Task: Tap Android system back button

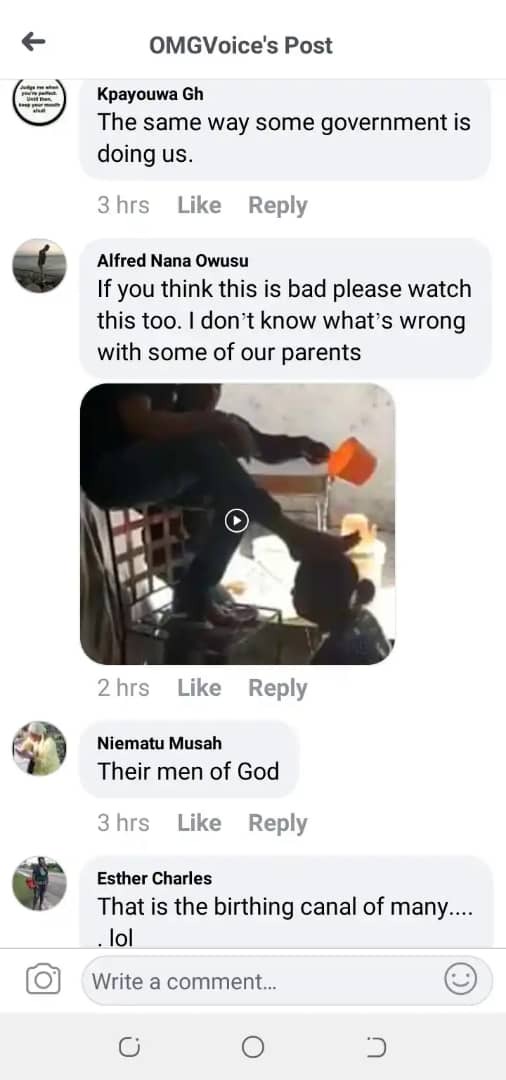Action: point(377,1047)
